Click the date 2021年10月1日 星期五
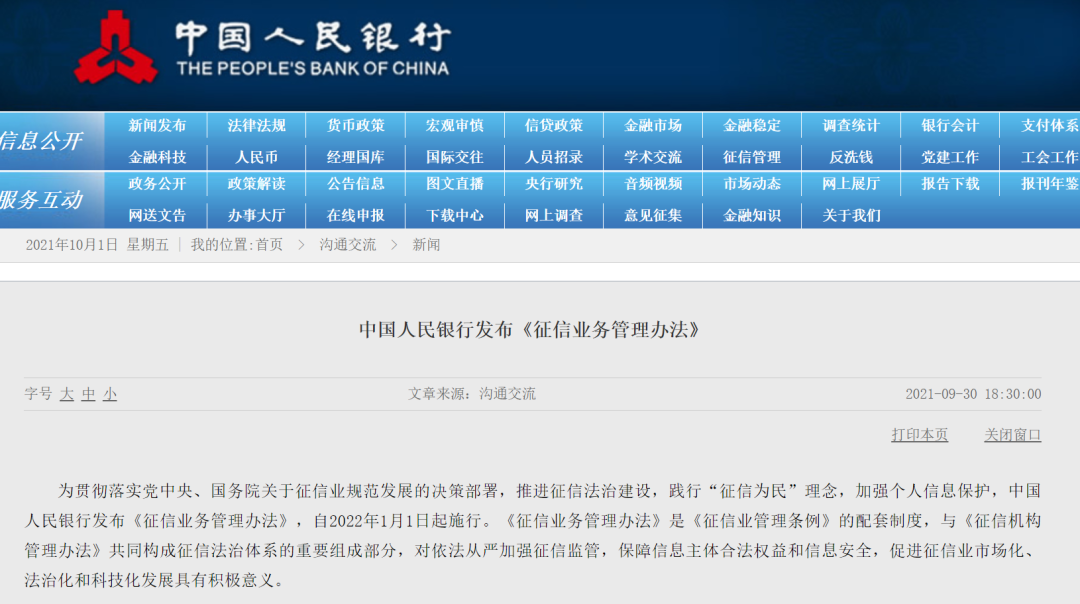1080x604 pixels. 97,244
